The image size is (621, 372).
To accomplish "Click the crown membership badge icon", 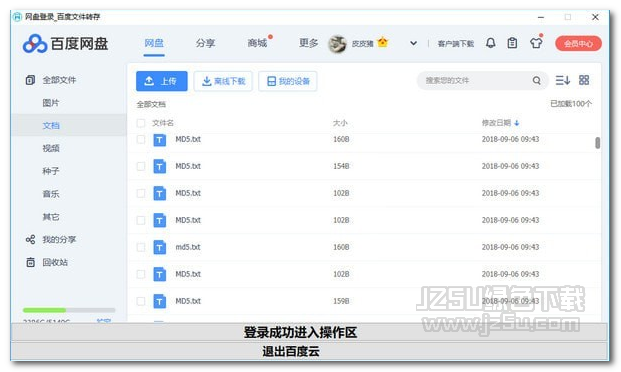I will (383, 42).
